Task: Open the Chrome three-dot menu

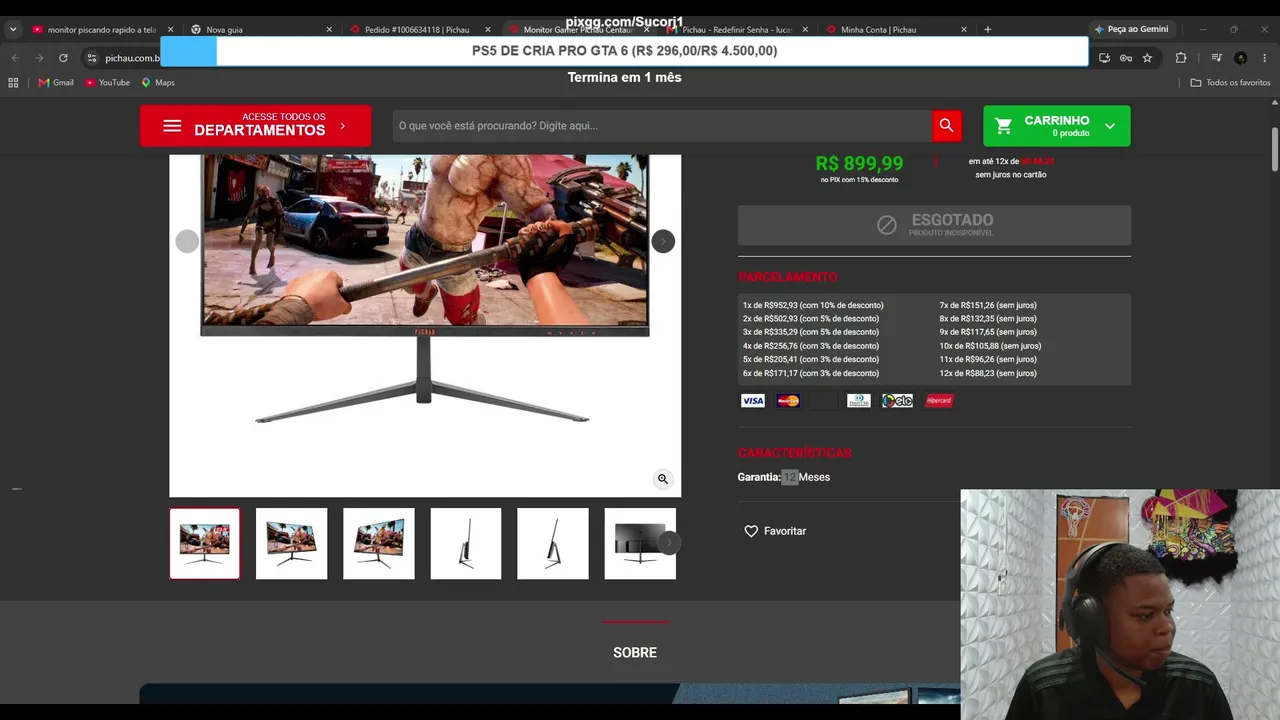Action: click(x=1264, y=58)
